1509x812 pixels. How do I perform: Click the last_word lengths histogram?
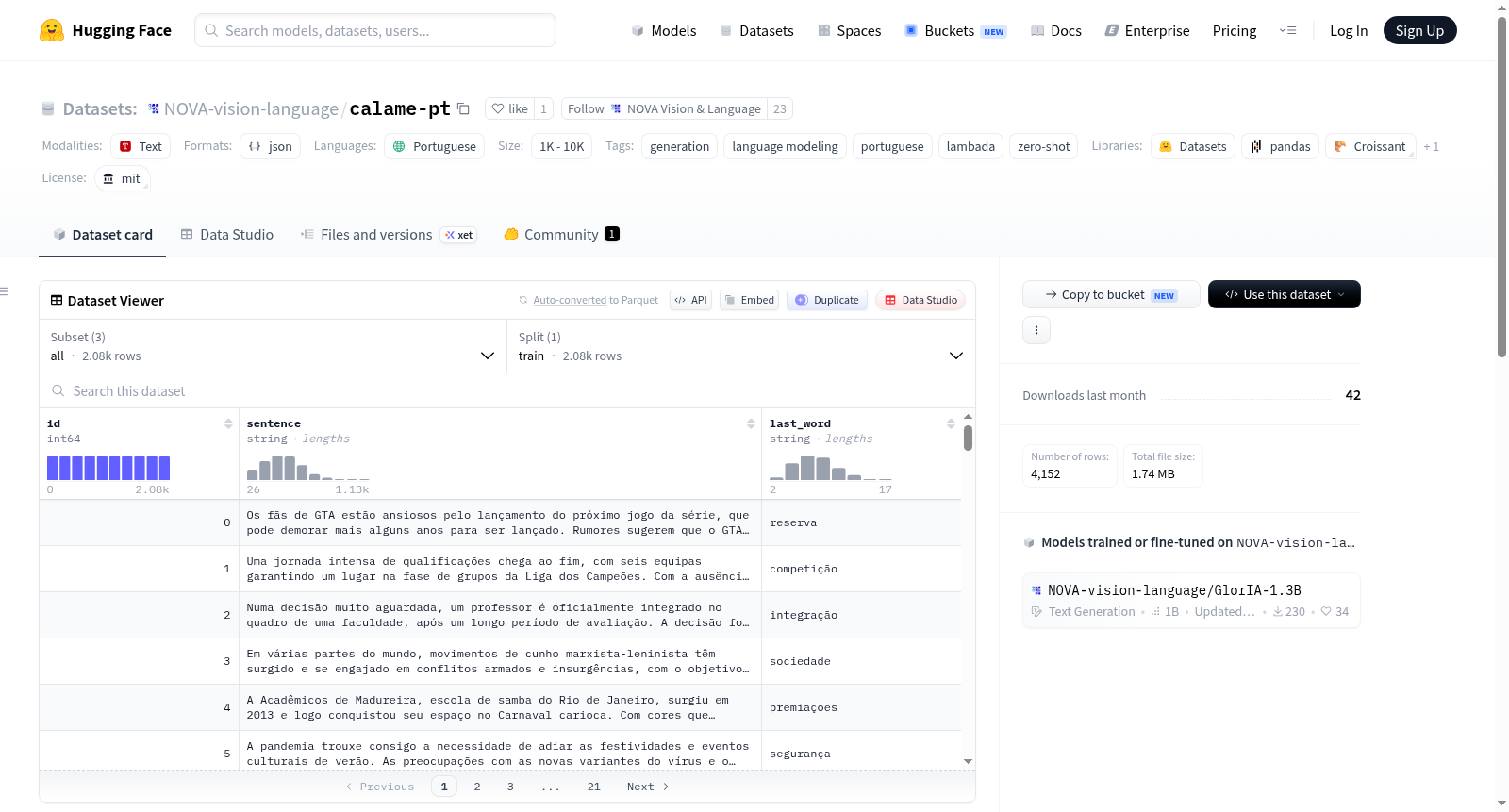[831, 468]
